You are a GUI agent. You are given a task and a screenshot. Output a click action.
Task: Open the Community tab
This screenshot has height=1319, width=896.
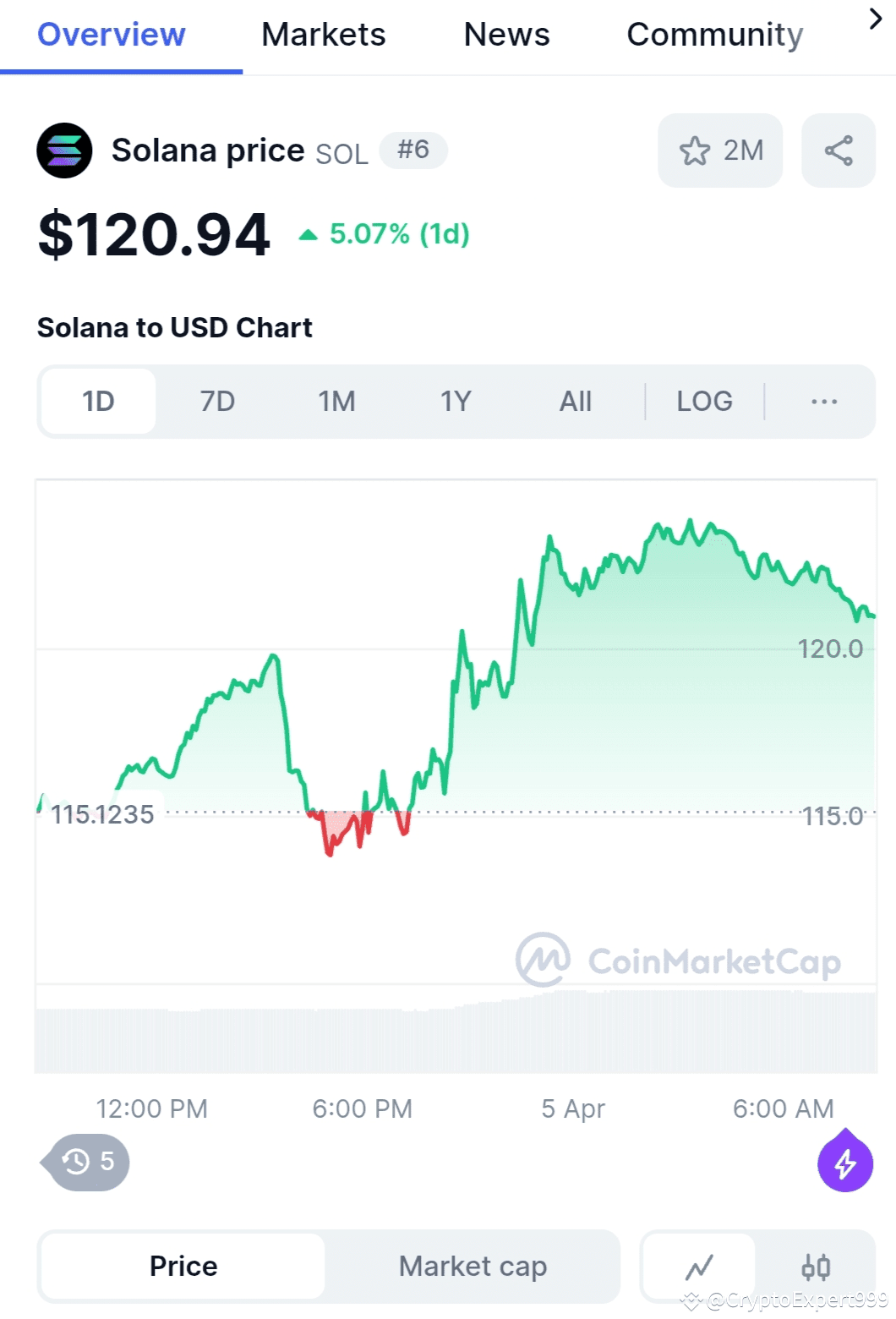click(714, 35)
